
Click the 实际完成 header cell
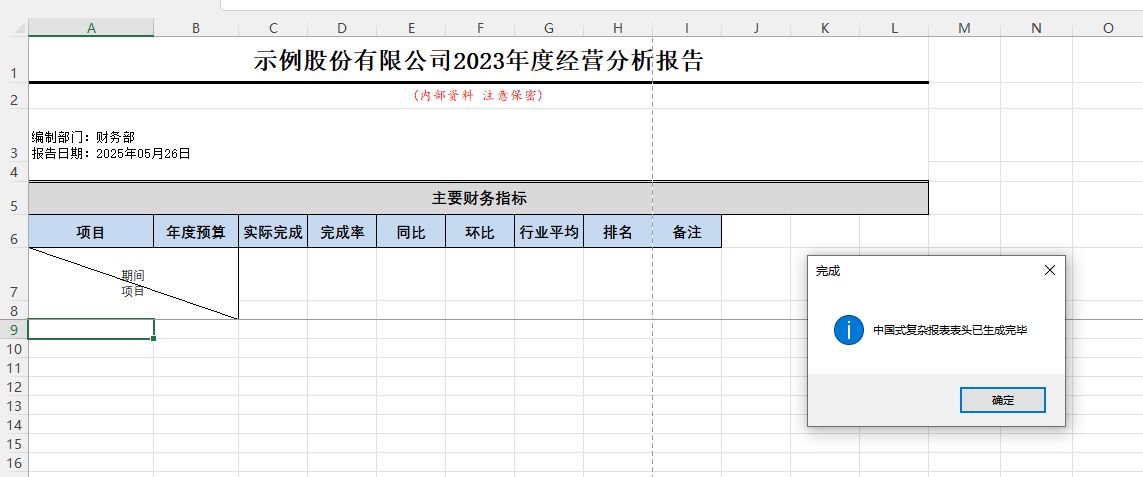point(273,232)
